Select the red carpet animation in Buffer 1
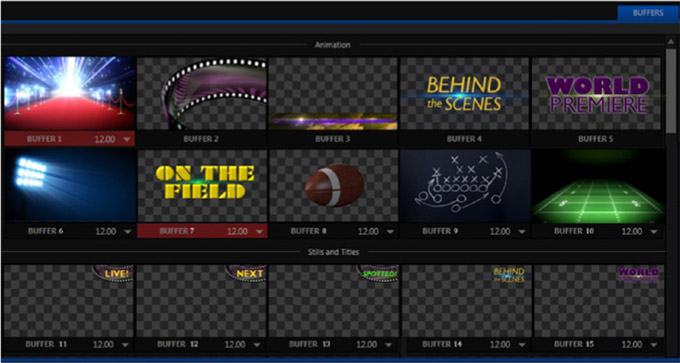Image resolution: width=680 pixels, height=363 pixels. (x=69, y=93)
